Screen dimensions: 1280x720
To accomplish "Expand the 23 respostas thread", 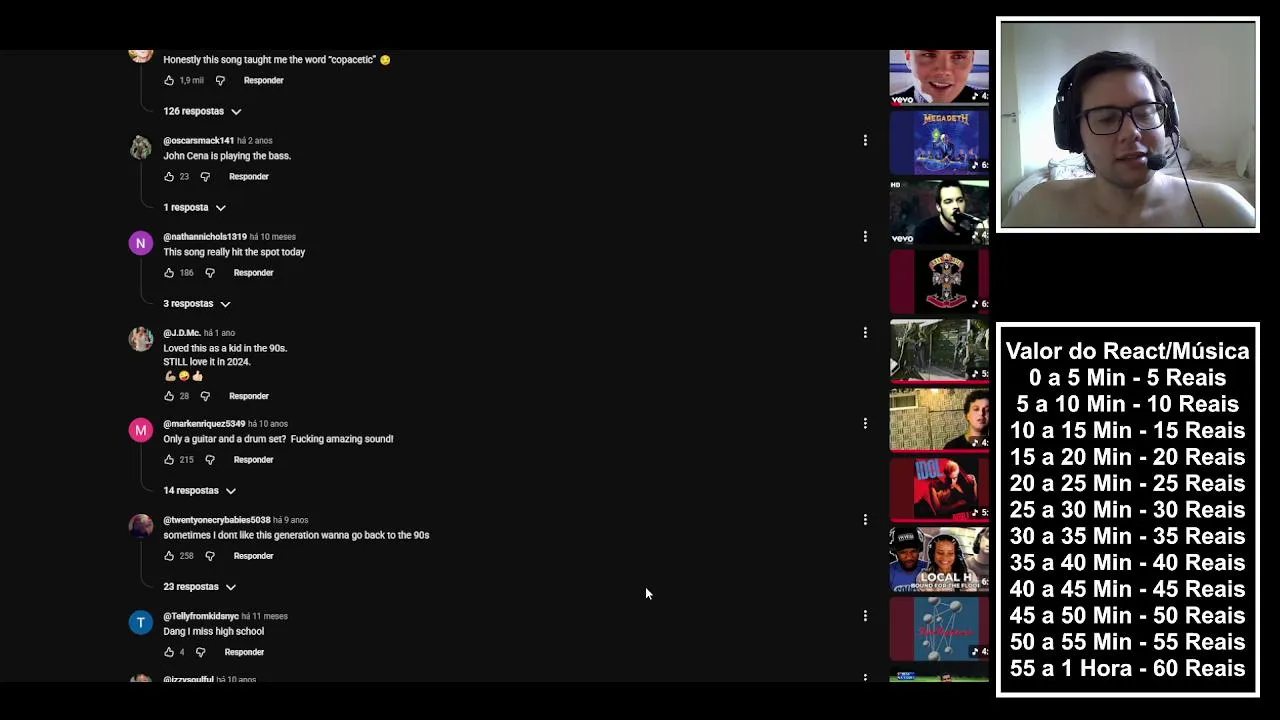I will 199,586.
